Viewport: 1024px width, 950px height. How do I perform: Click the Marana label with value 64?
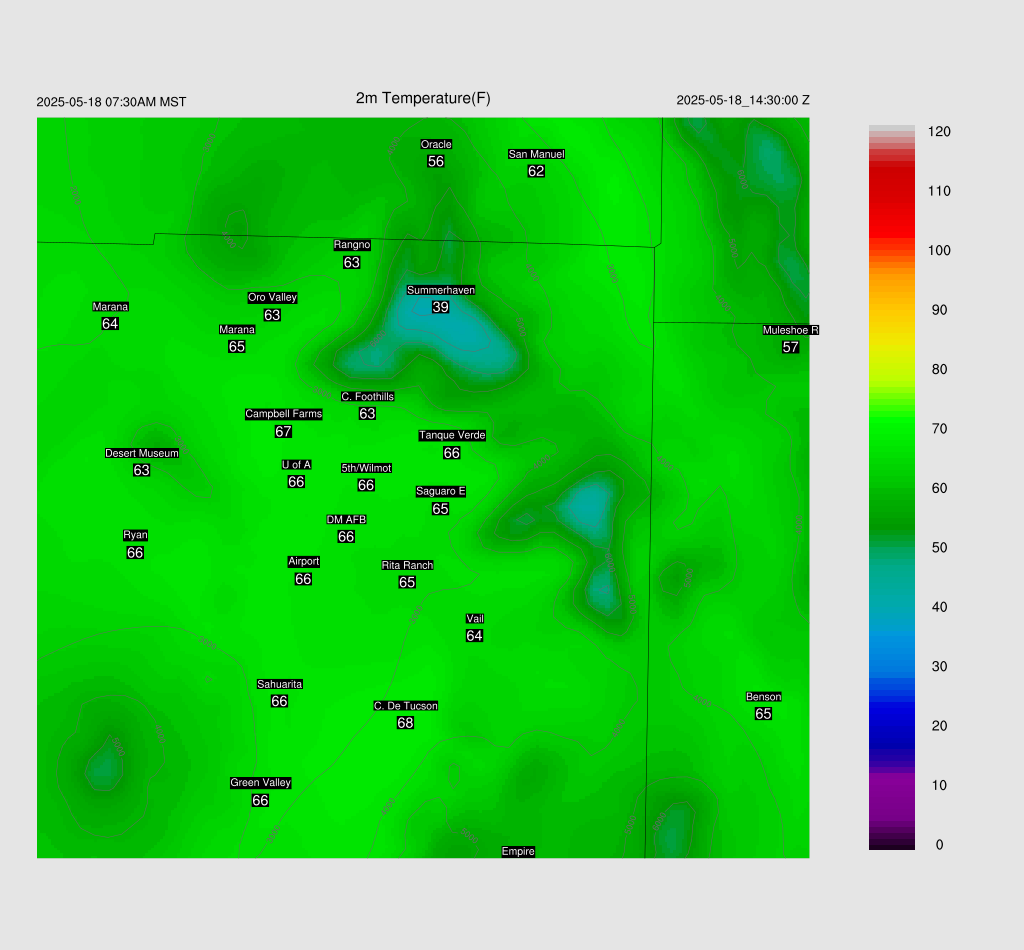[110, 307]
